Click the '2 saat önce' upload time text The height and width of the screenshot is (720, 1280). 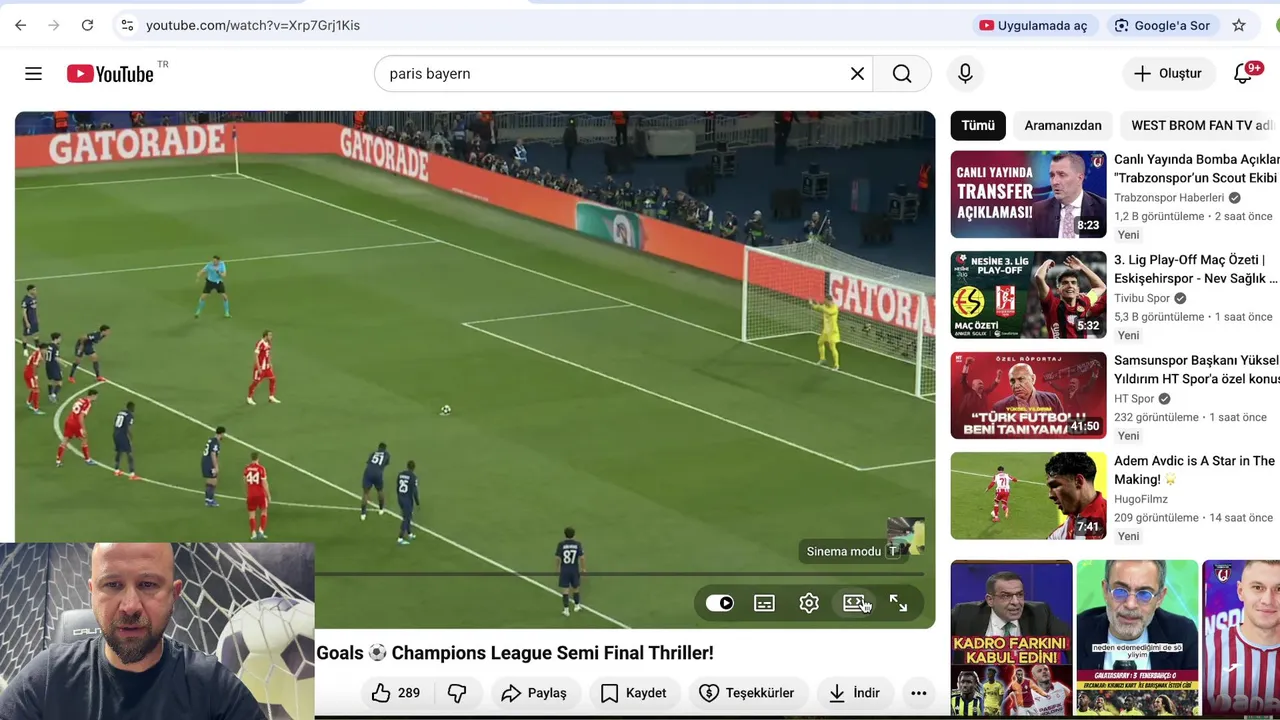click(x=1243, y=216)
